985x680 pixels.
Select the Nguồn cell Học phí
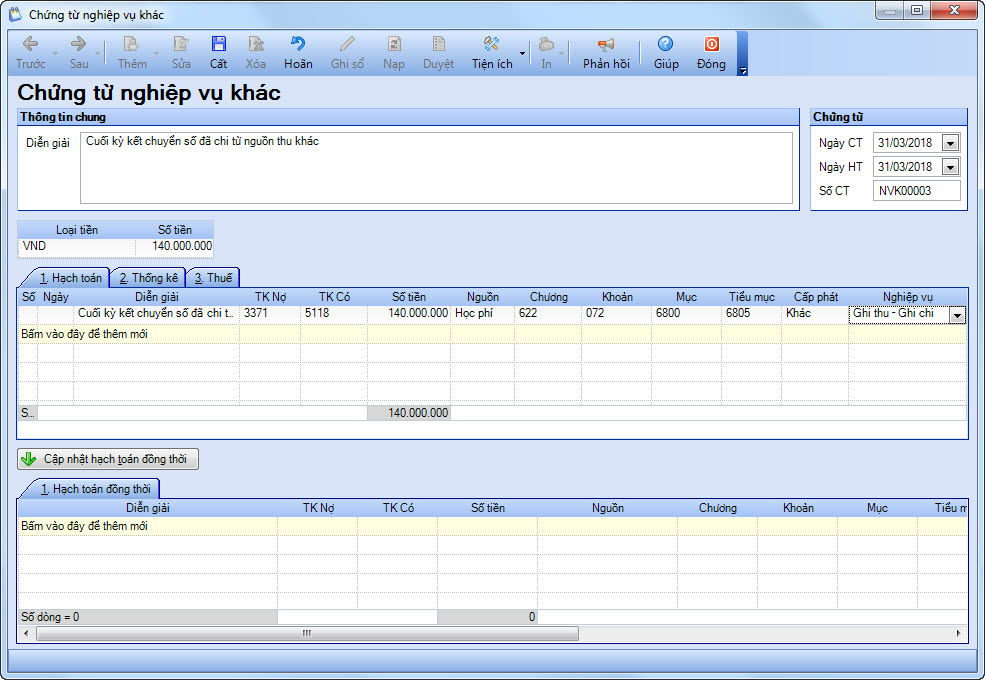click(x=482, y=313)
